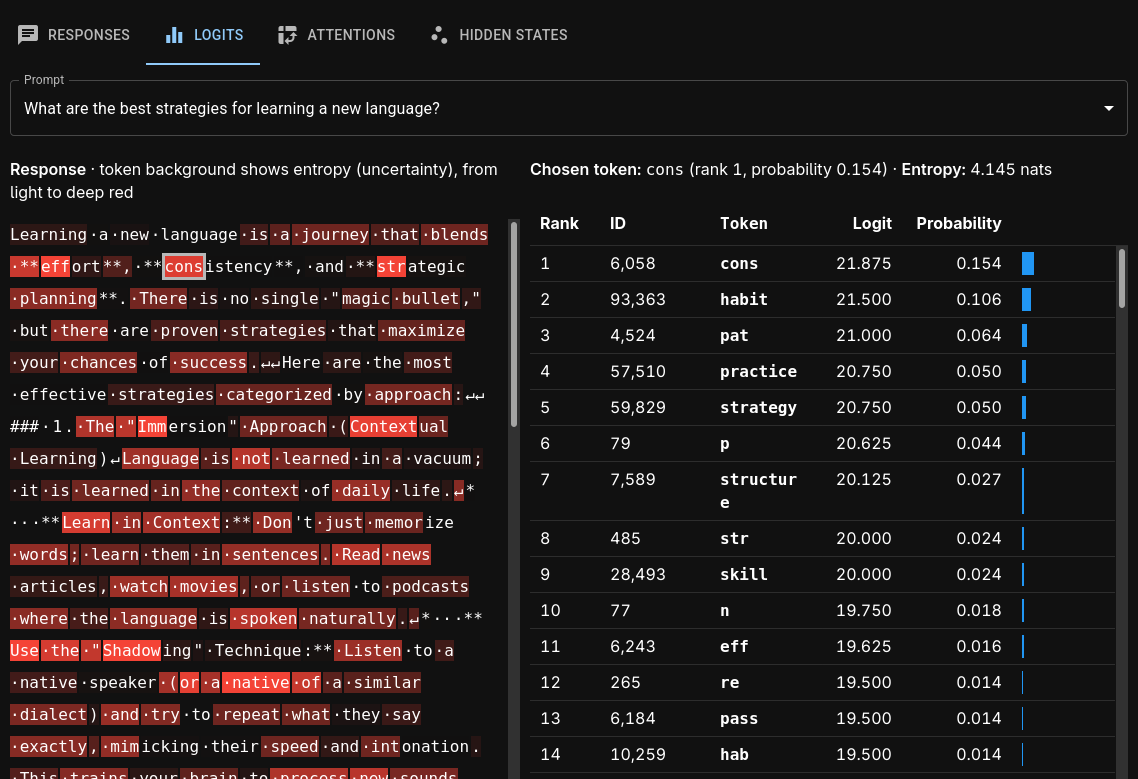Click the 'structure' token cell
Viewport: 1138px width, 779px height.
click(x=758, y=491)
